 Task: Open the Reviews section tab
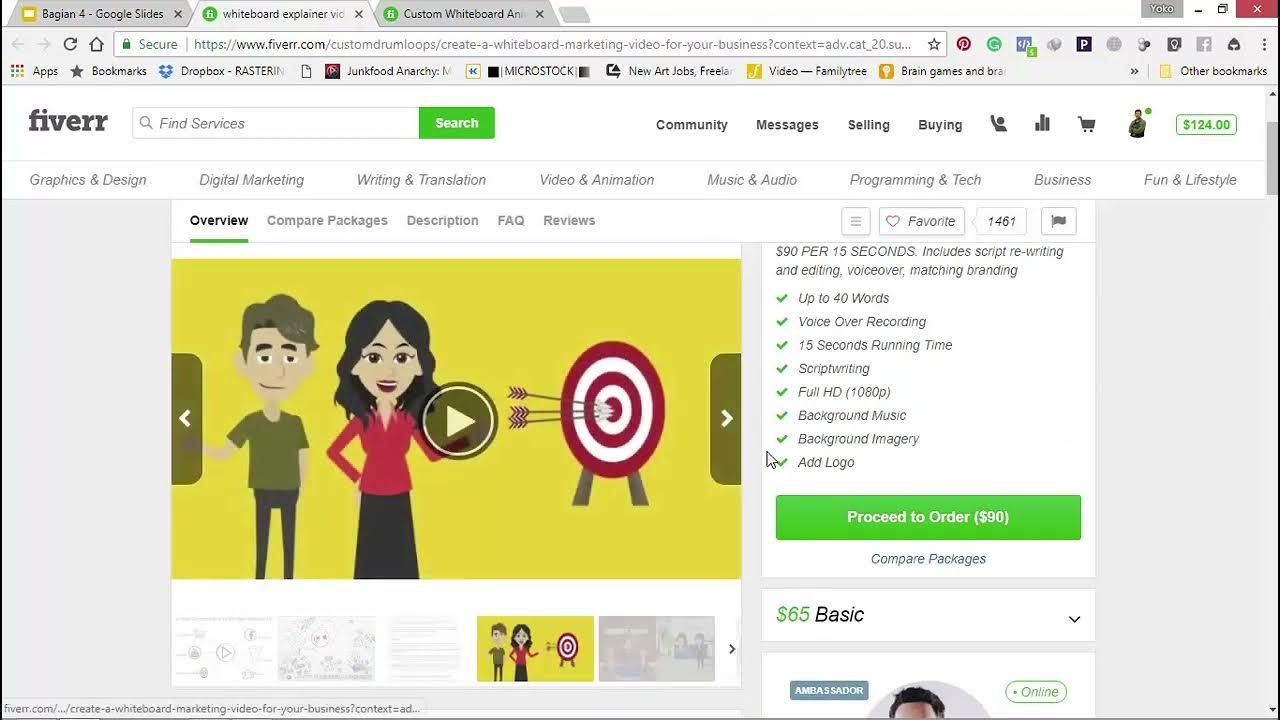(x=569, y=220)
